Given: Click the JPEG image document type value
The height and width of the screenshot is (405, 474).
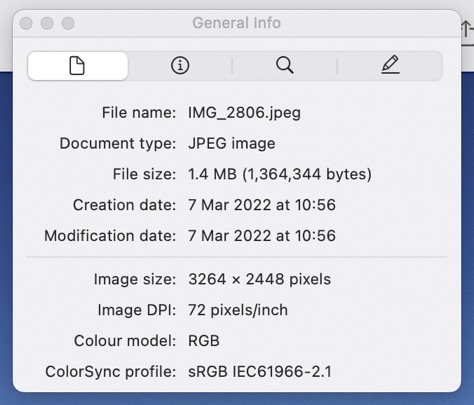Looking at the screenshot, I should click(232, 144).
